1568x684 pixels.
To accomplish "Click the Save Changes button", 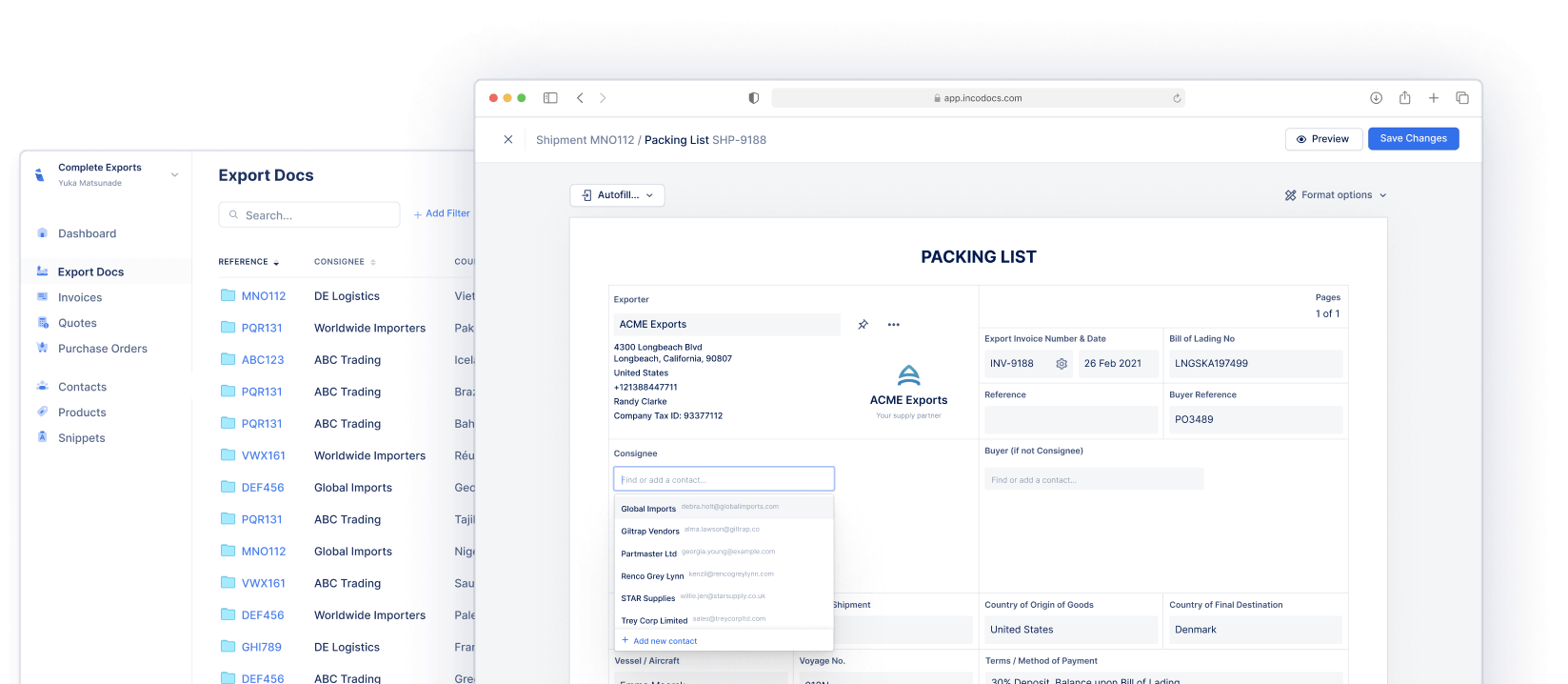I will 1413,139.
